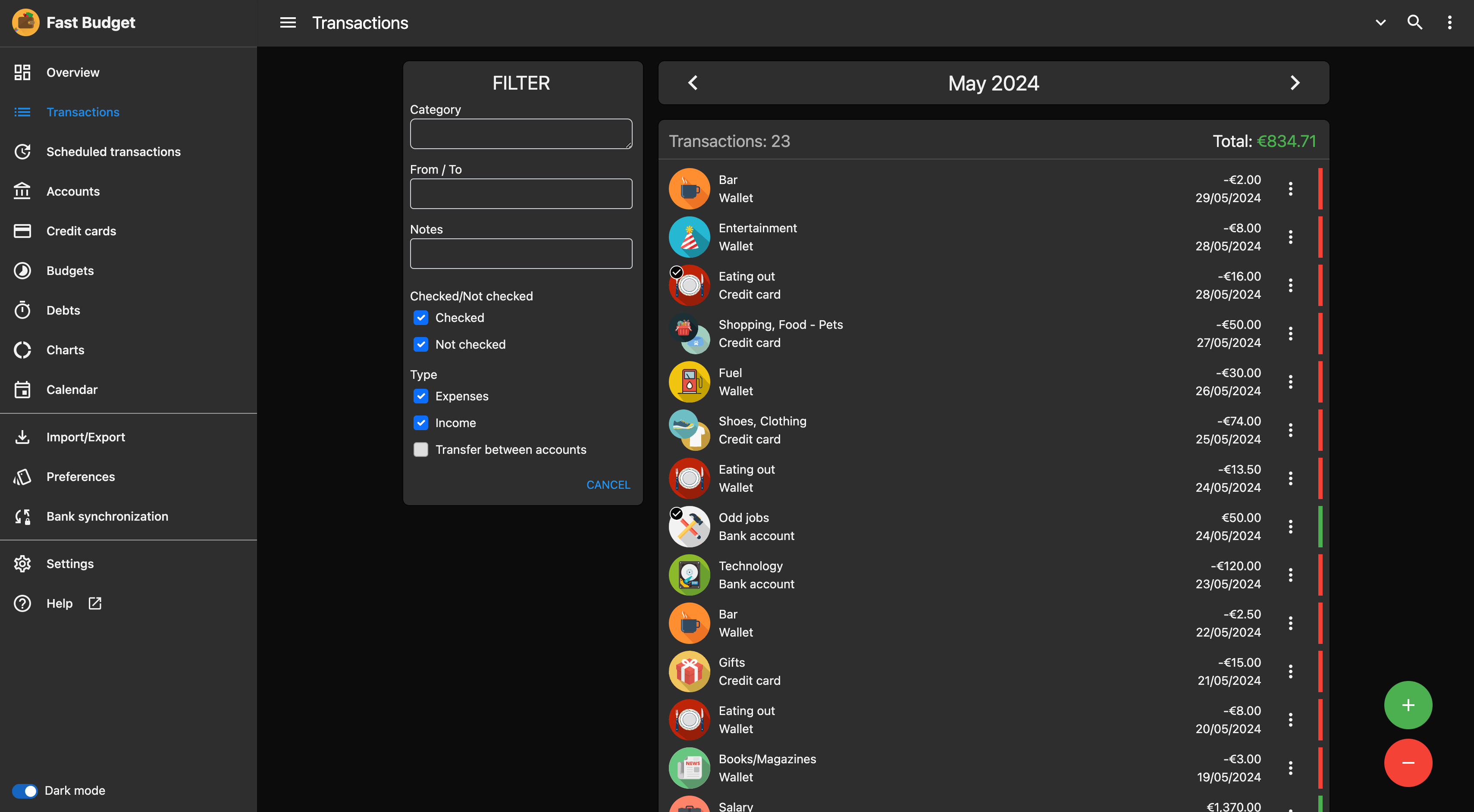Open the top-right more options menu

pyautogui.click(x=1449, y=23)
